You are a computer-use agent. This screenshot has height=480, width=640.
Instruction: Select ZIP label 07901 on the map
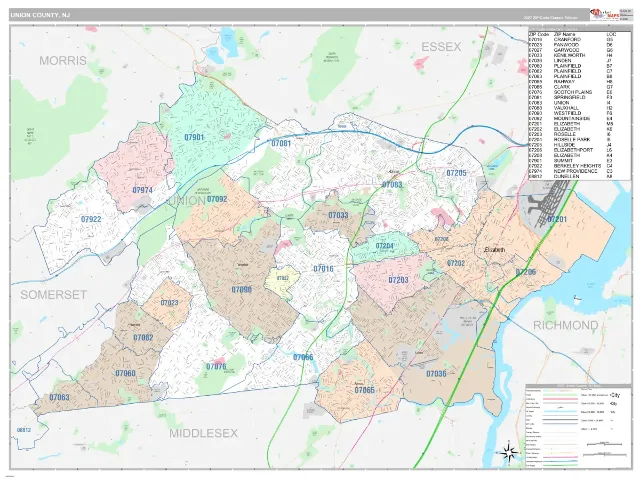[194, 137]
